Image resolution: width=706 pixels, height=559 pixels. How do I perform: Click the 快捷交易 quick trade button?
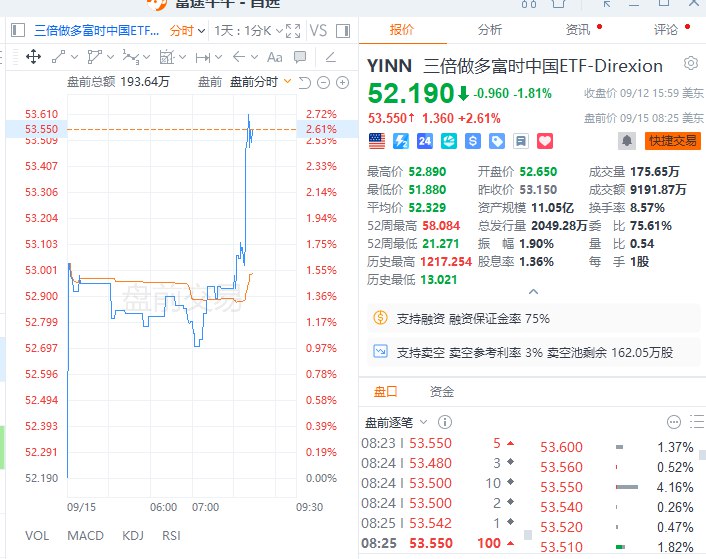click(x=673, y=141)
